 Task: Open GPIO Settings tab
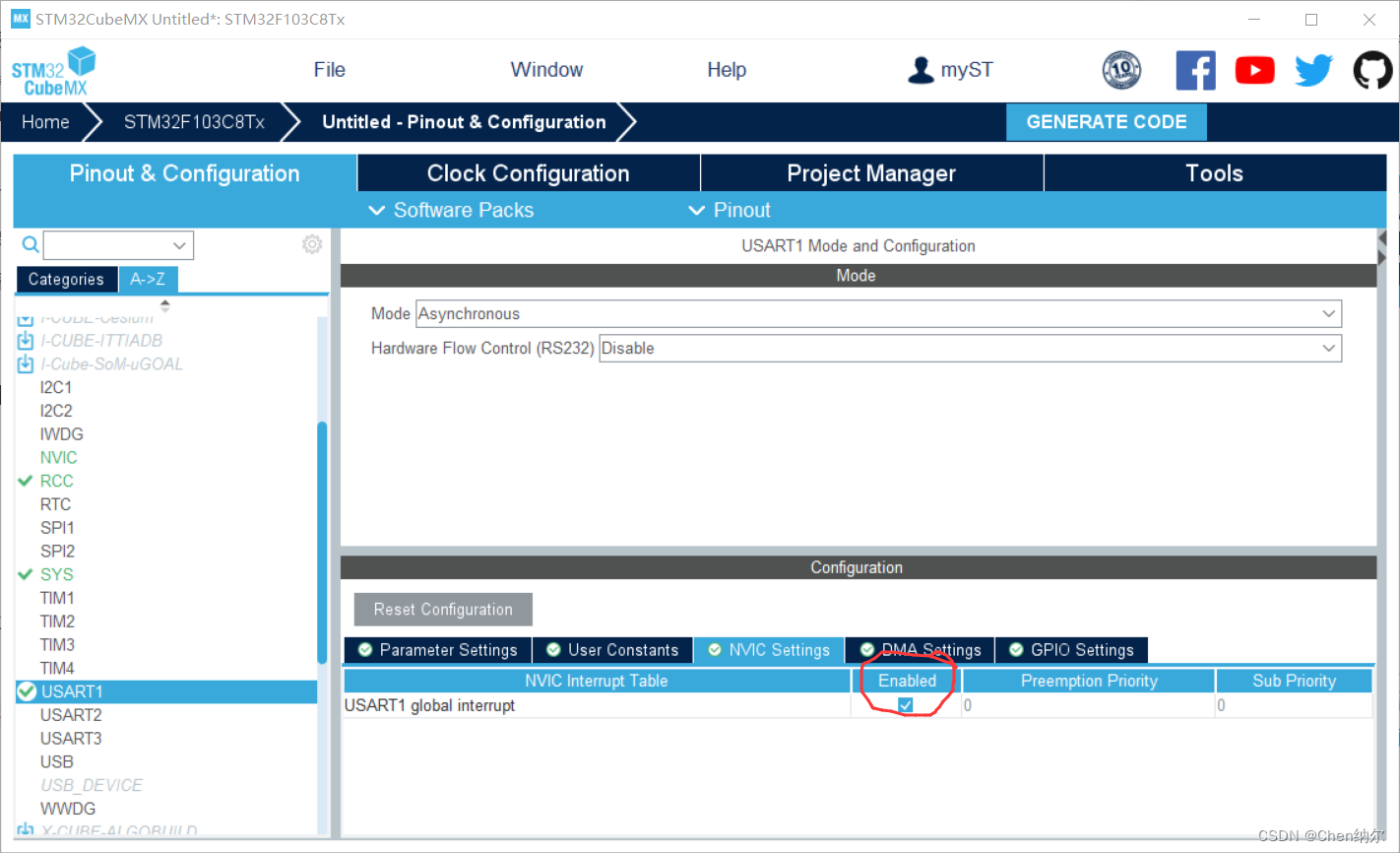click(x=1072, y=650)
